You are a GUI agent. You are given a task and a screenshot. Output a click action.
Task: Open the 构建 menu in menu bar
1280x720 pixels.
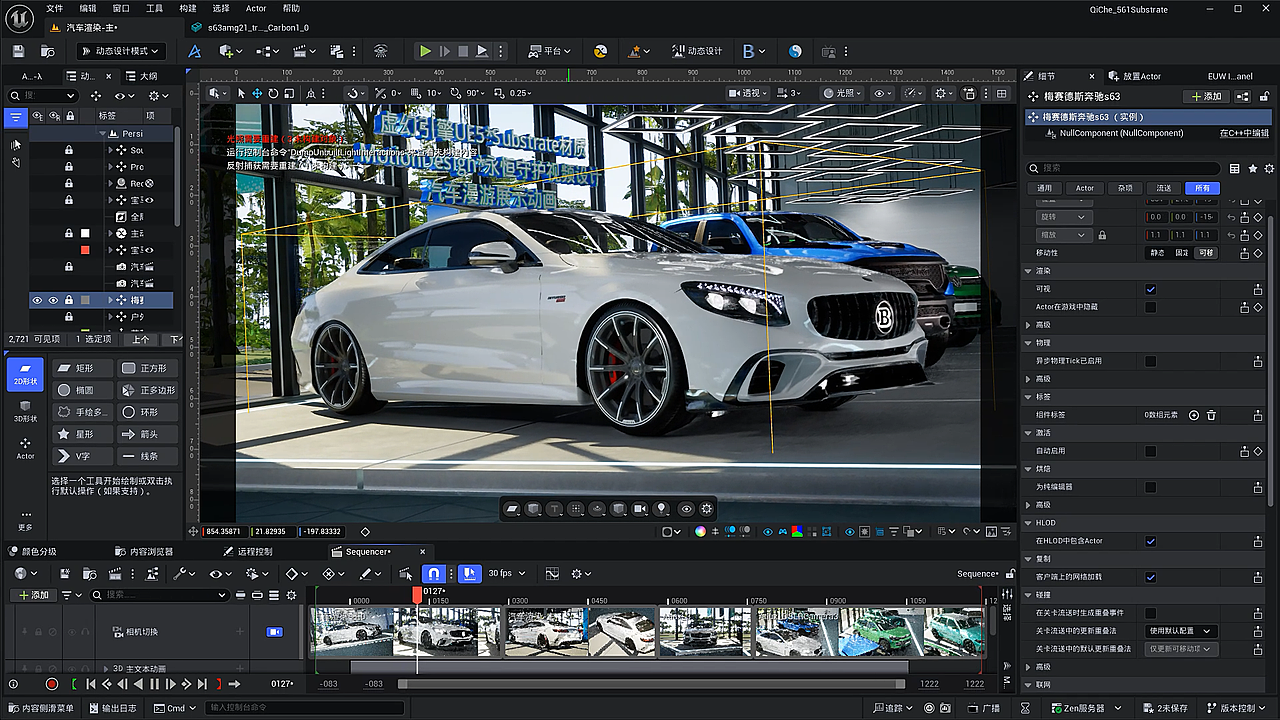point(187,8)
